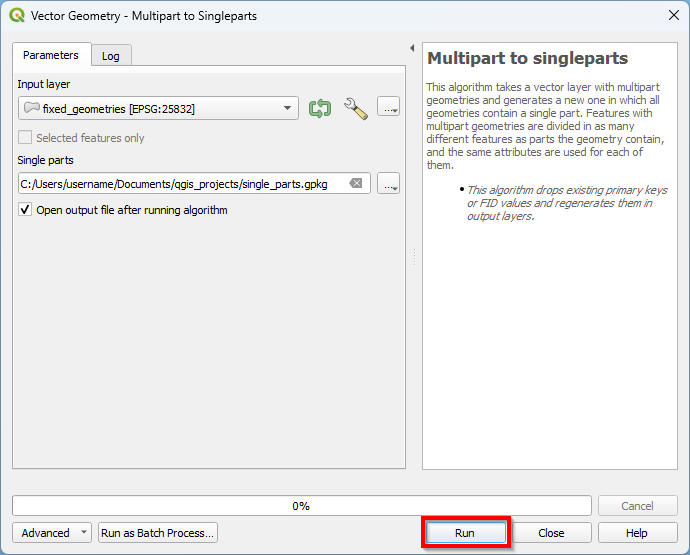
Task: Click Run as Batch Process button
Action: 158,533
